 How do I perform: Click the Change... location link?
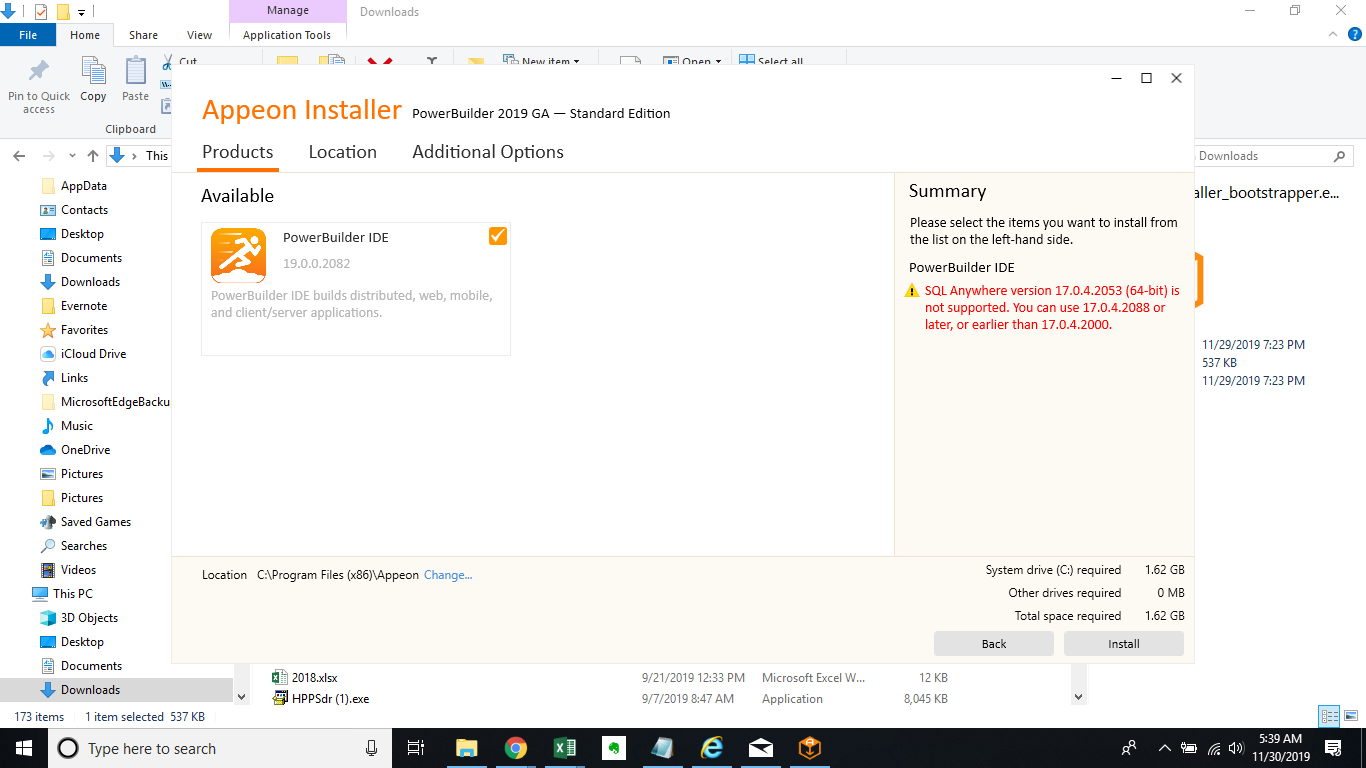pyautogui.click(x=448, y=575)
